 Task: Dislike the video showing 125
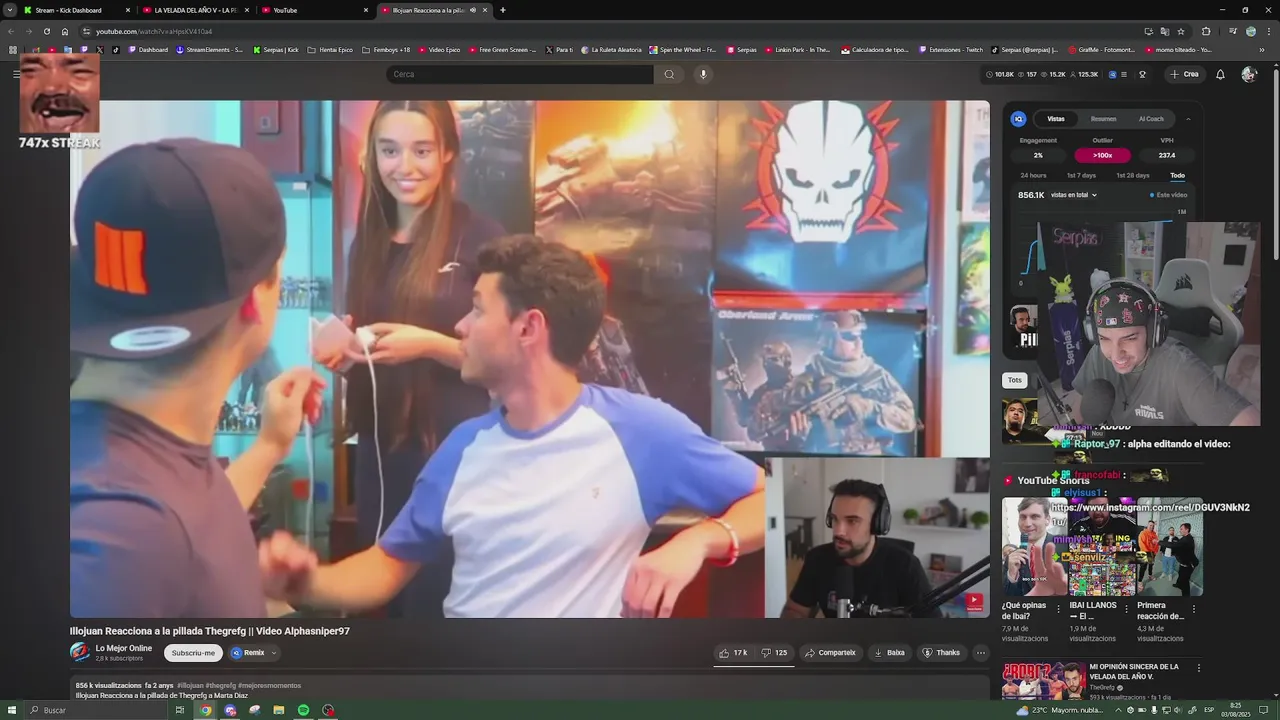[x=775, y=653]
